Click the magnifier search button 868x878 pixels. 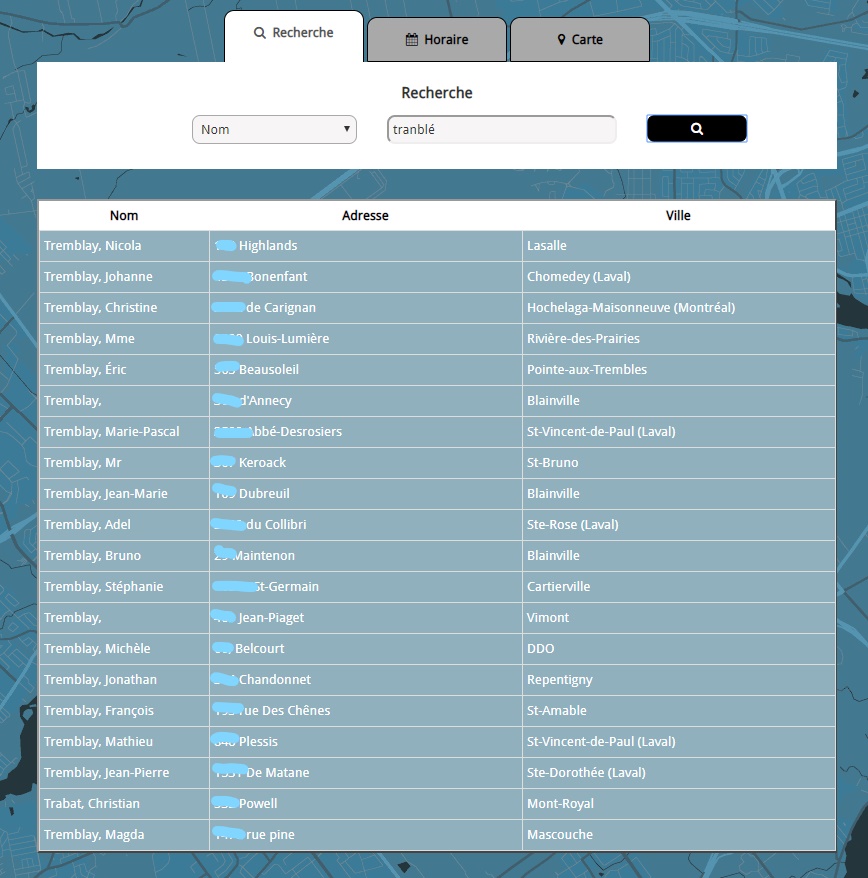click(x=696, y=129)
